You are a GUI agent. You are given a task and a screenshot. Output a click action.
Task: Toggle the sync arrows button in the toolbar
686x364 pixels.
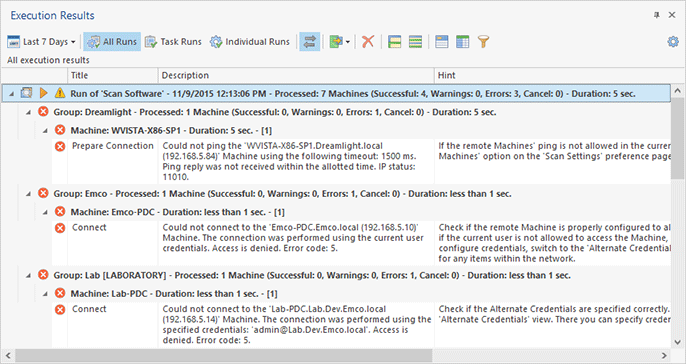(309, 42)
